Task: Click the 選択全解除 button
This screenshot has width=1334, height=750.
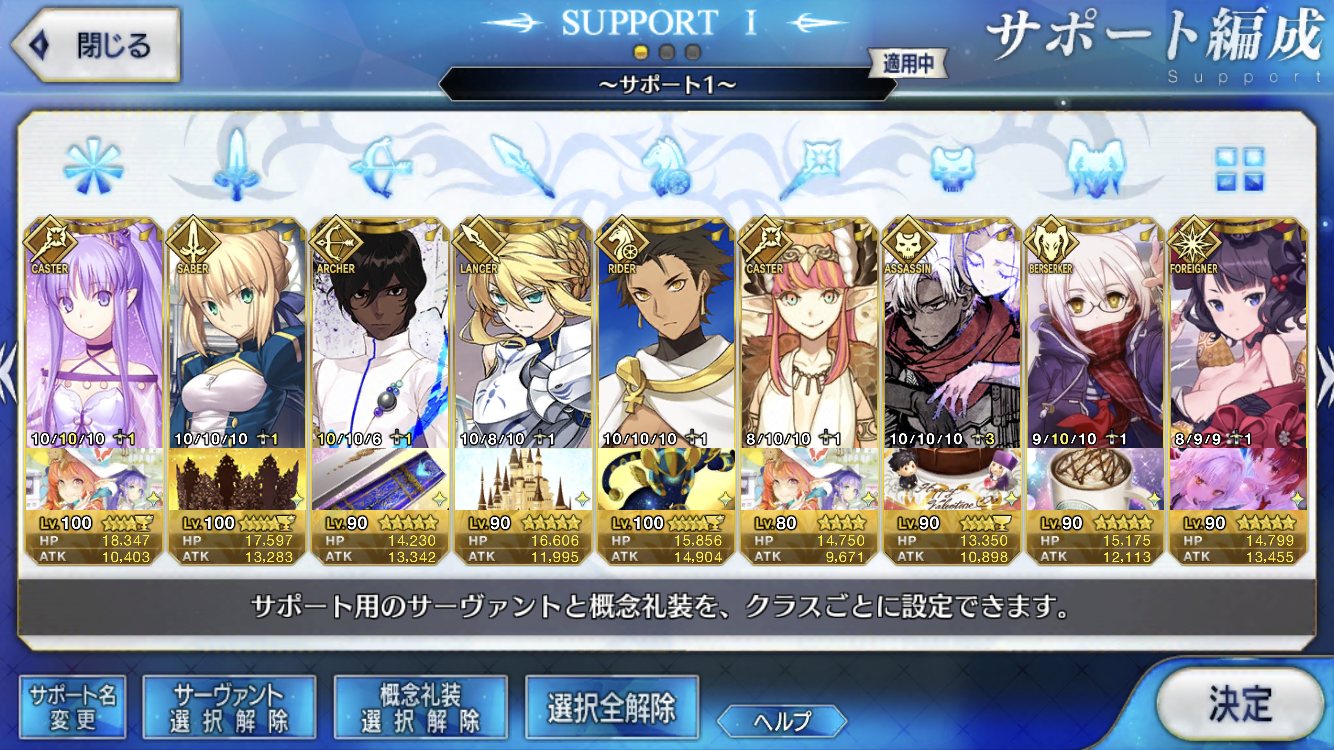Action: point(611,707)
